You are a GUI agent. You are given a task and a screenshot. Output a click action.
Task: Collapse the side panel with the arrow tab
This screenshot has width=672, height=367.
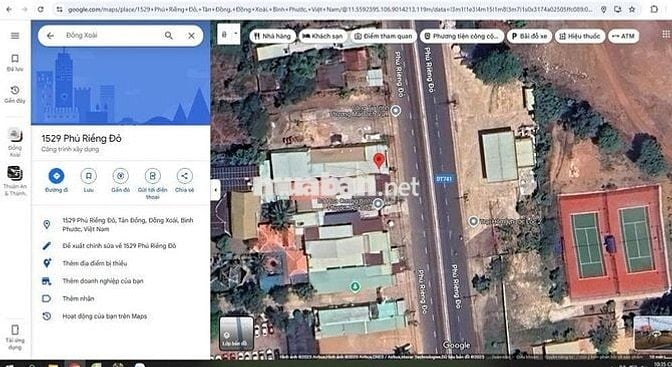(x=216, y=189)
